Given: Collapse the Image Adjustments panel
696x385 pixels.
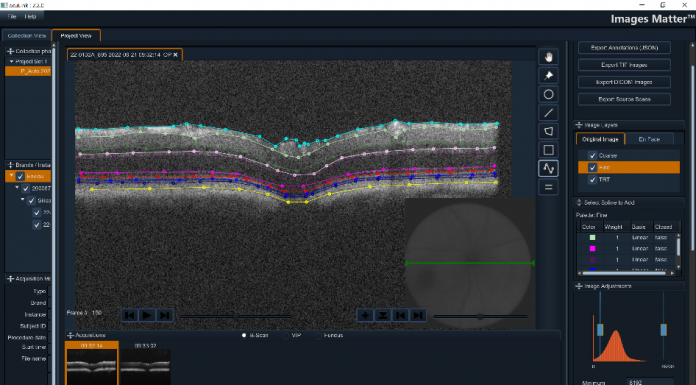Looking at the screenshot, I should (579, 286).
